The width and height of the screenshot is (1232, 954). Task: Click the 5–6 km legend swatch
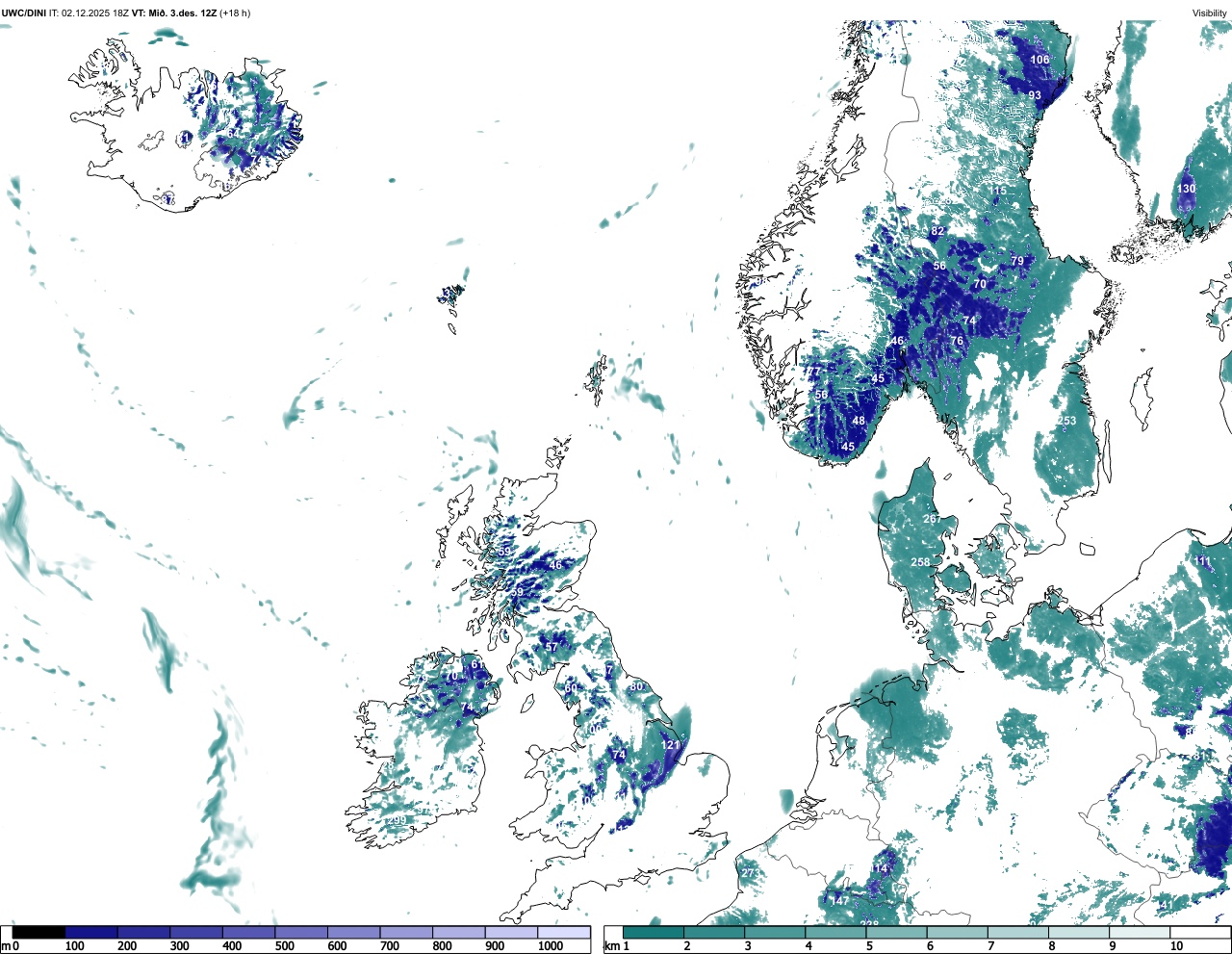[896, 932]
